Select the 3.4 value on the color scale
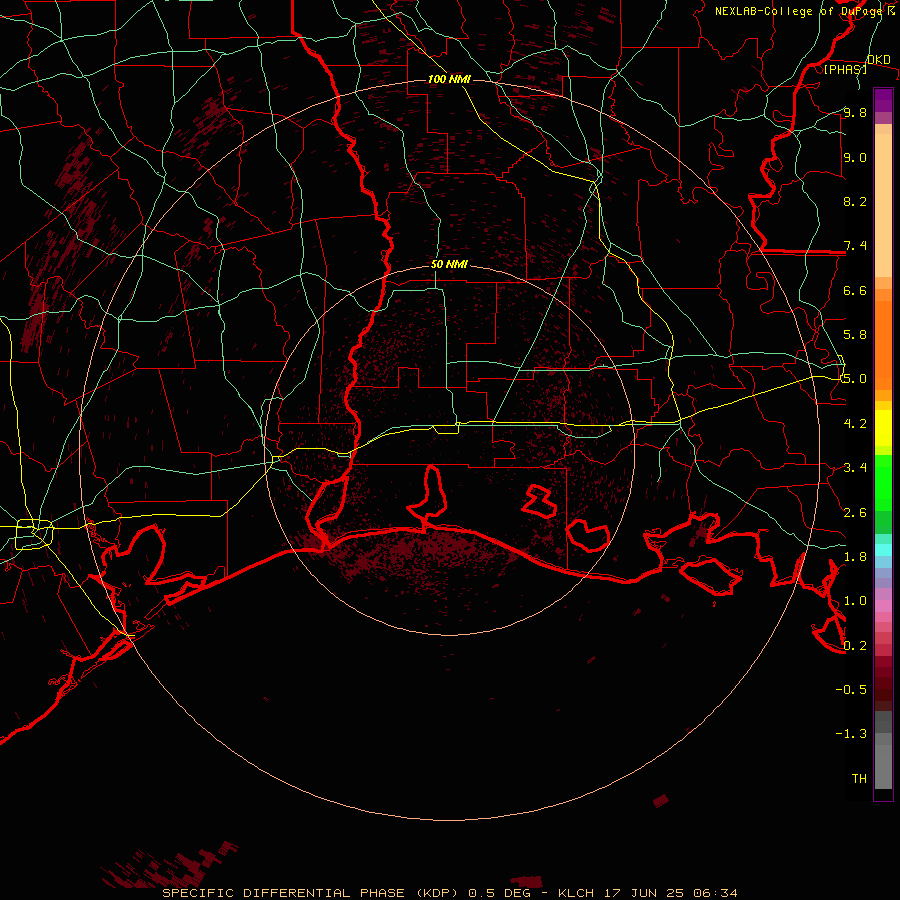 855,468
